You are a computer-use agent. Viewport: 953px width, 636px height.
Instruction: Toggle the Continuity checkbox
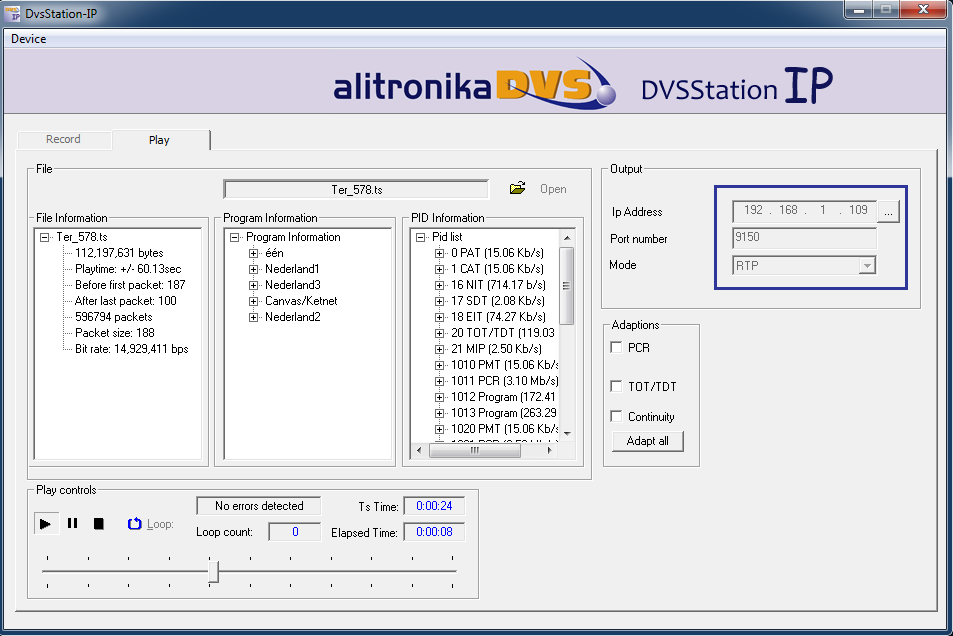coord(617,416)
